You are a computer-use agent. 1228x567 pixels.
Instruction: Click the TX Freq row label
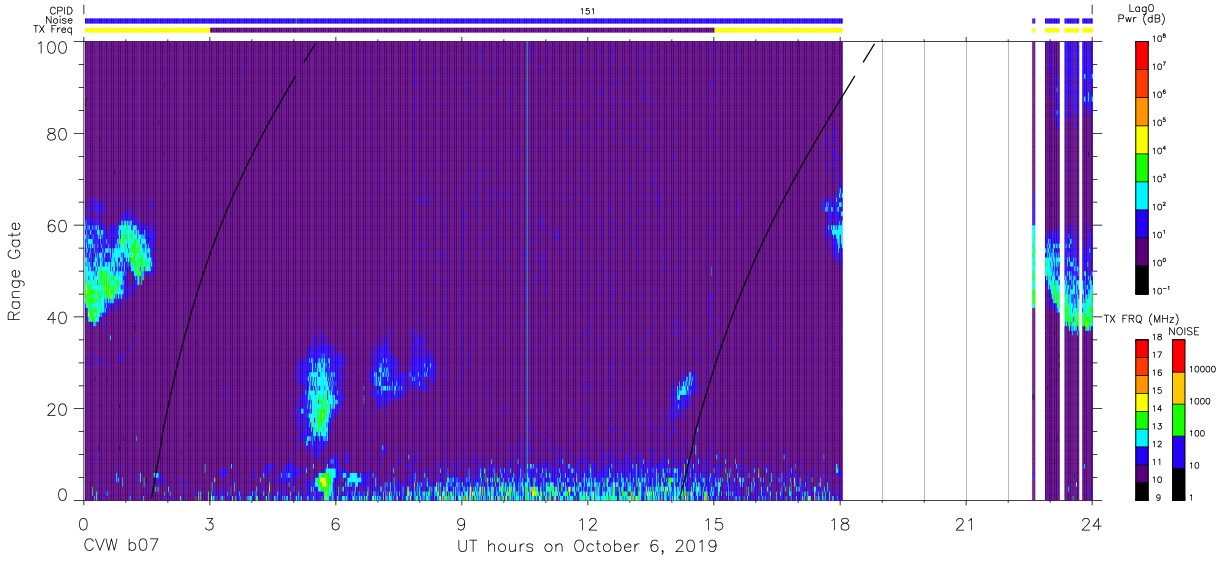tap(54, 30)
